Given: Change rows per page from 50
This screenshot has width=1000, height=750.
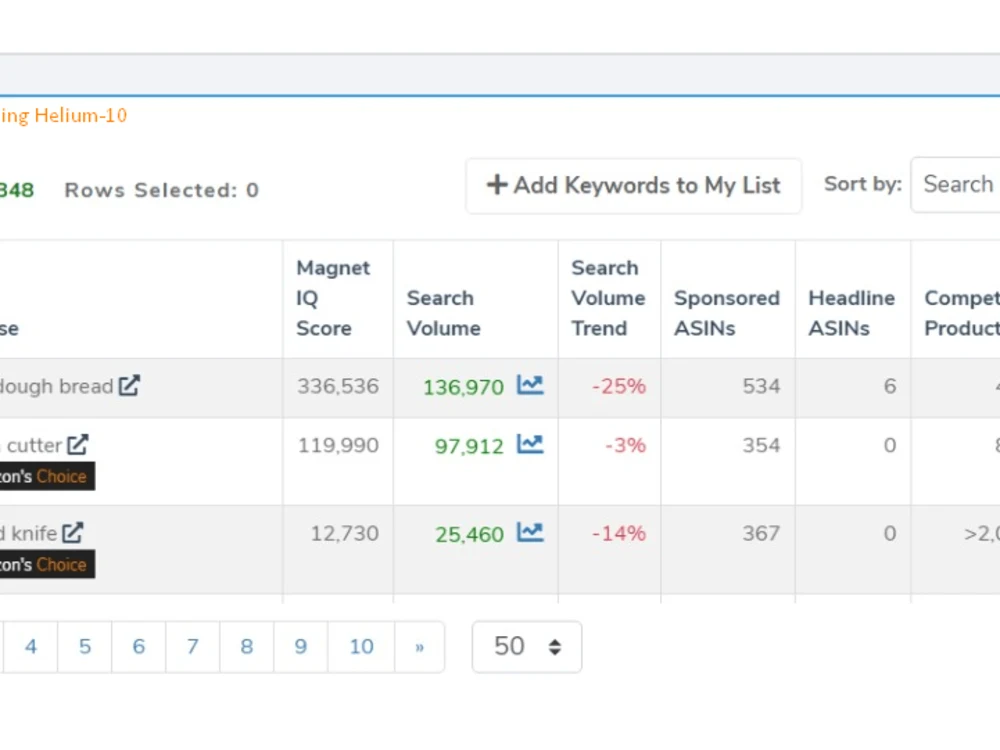Looking at the screenshot, I should click(x=527, y=647).
